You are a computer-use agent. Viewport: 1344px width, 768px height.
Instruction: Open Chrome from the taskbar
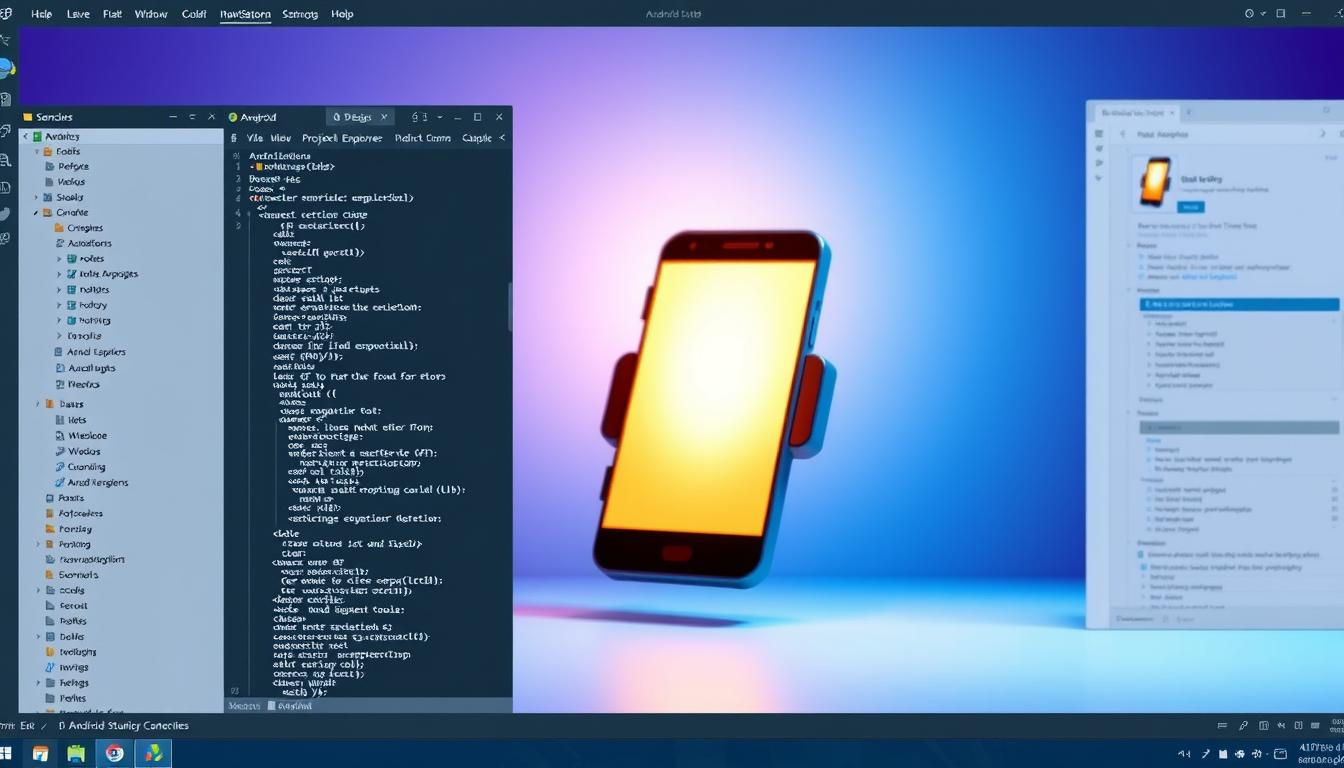[115, 753]
